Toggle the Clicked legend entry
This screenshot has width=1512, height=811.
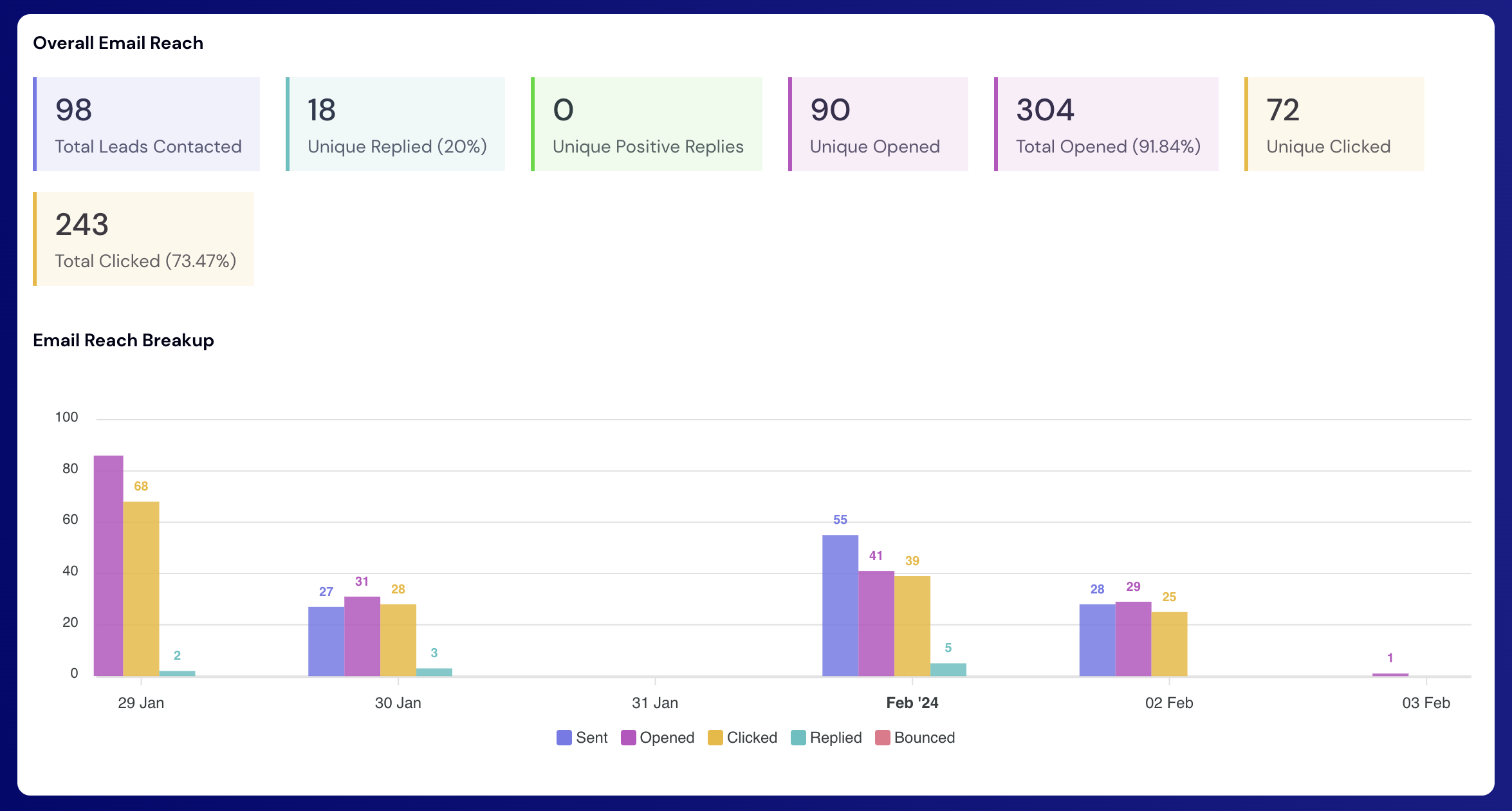[x=742, y=738]
